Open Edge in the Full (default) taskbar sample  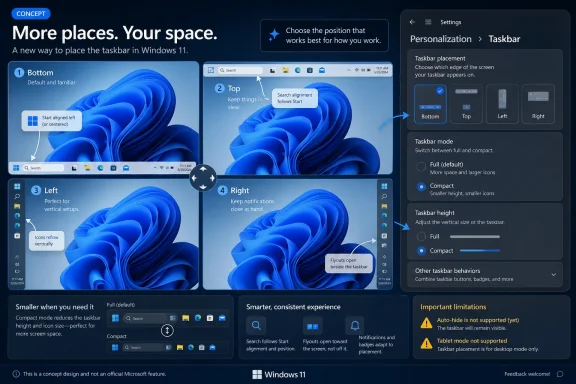point(198,318)
